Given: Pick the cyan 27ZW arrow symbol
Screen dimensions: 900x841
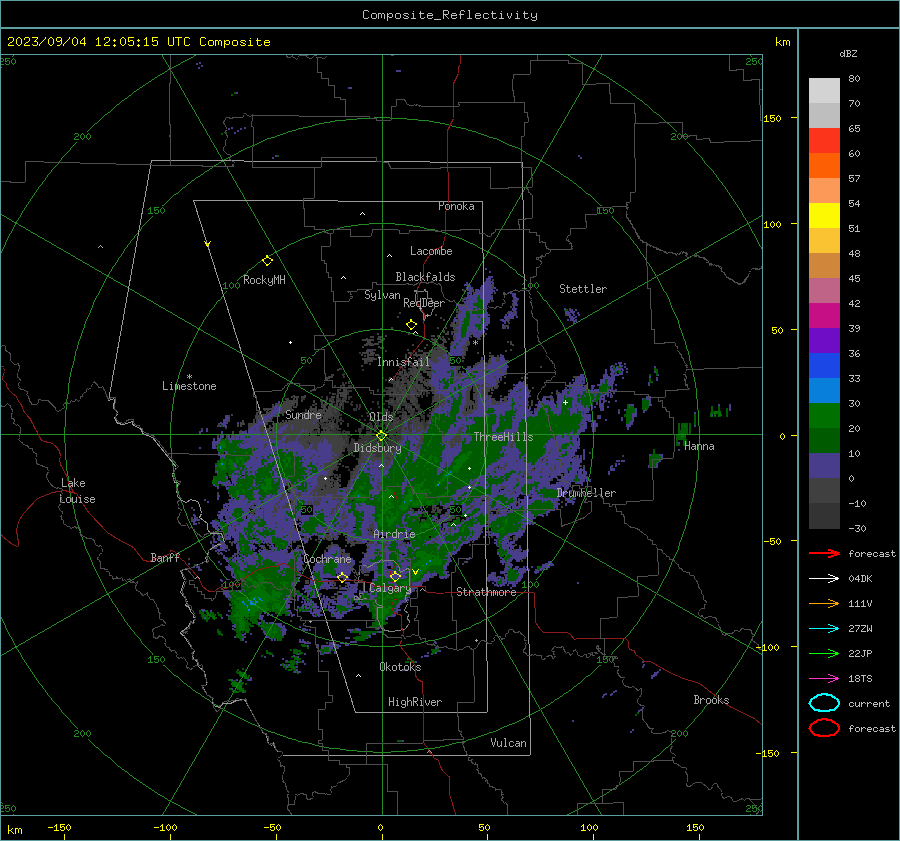Looking at the screenshot, I should (824, 629).
